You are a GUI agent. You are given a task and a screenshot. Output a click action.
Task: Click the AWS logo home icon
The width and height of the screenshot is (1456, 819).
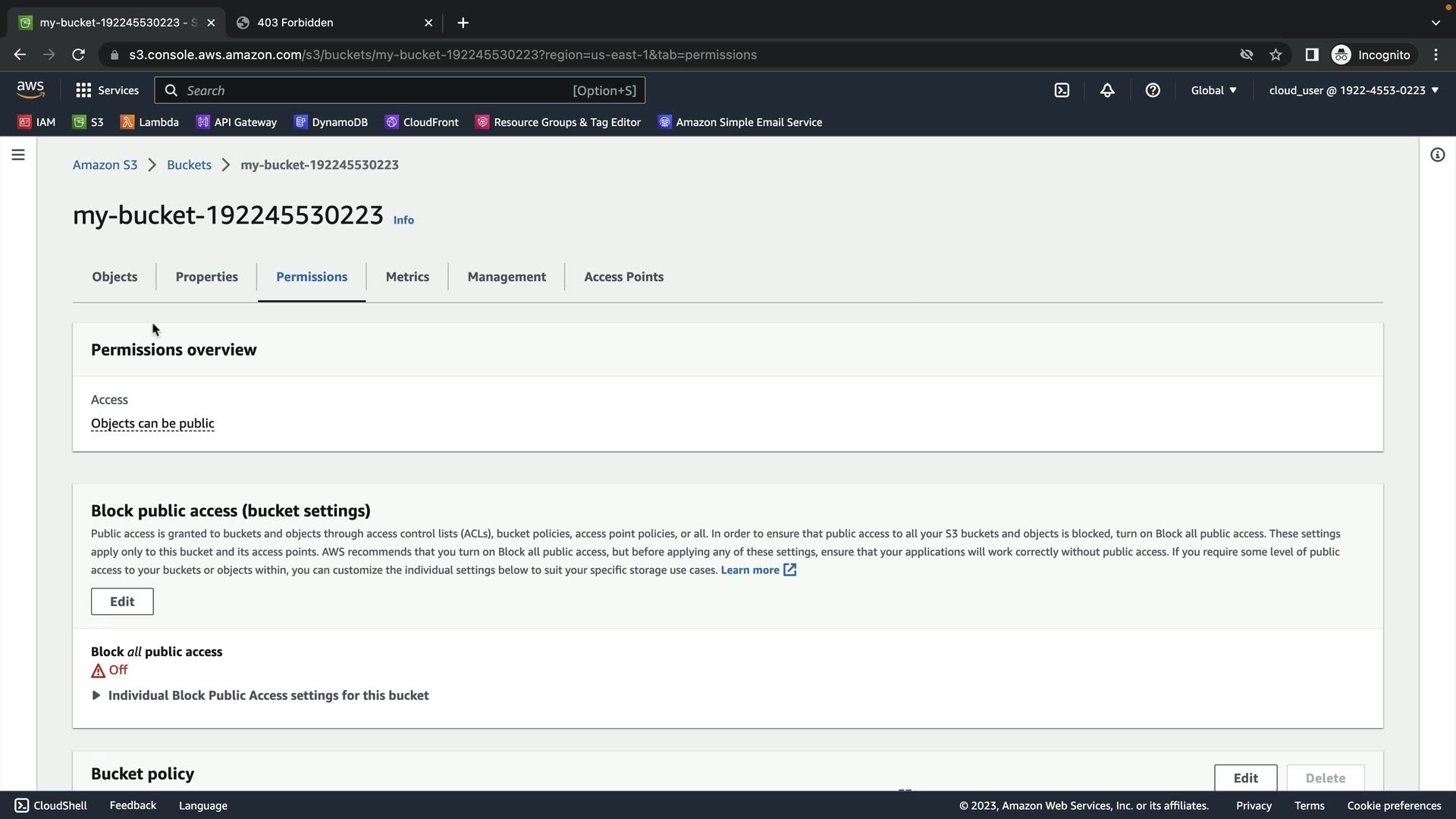pos(30,89)
